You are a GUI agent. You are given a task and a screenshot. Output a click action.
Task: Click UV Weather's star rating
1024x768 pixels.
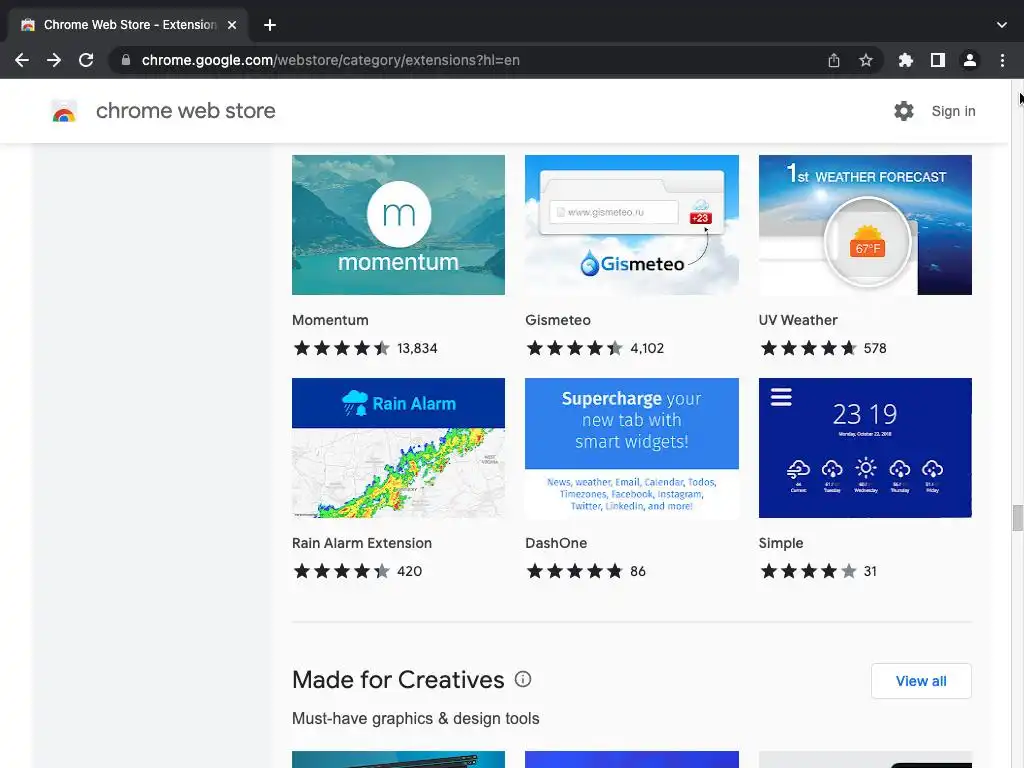tap(808, 348)
